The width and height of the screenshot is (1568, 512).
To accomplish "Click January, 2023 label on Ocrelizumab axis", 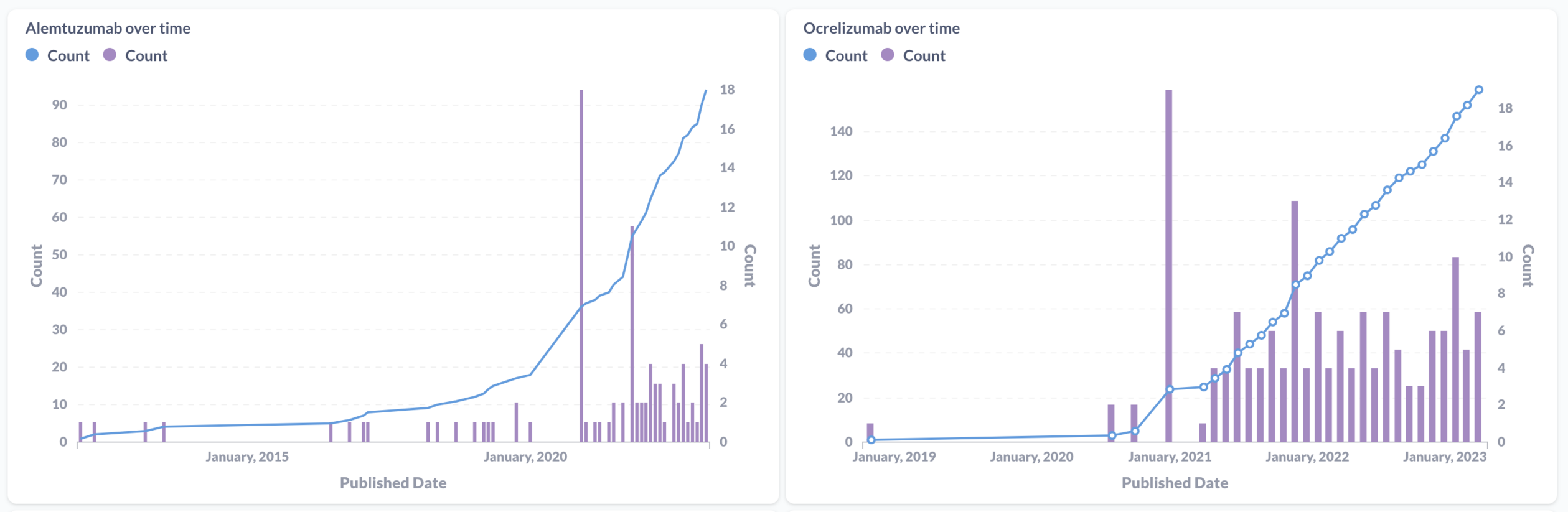I will pos(1444,457).
